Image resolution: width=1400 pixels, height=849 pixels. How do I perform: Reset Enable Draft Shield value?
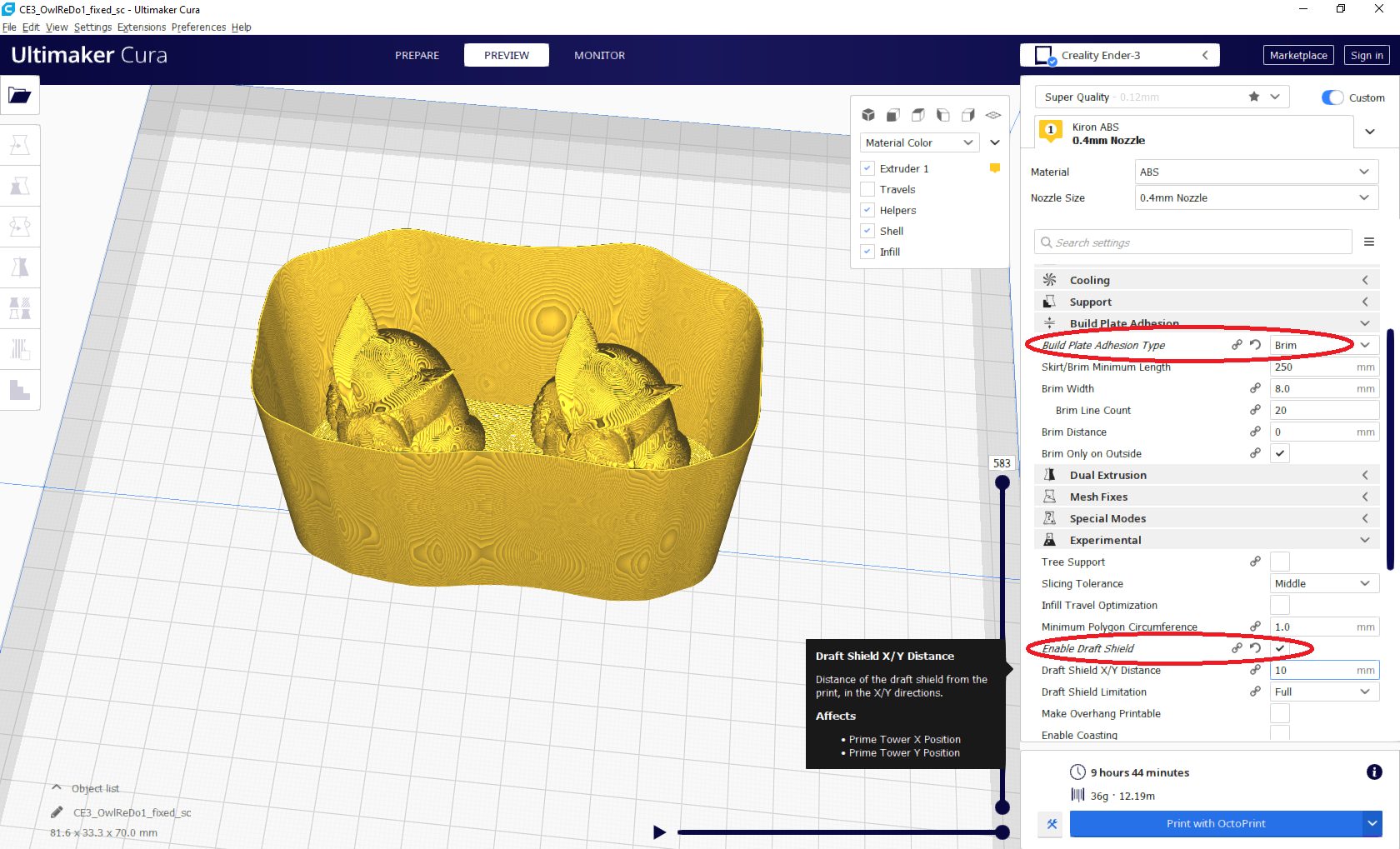click(1256, 648)
